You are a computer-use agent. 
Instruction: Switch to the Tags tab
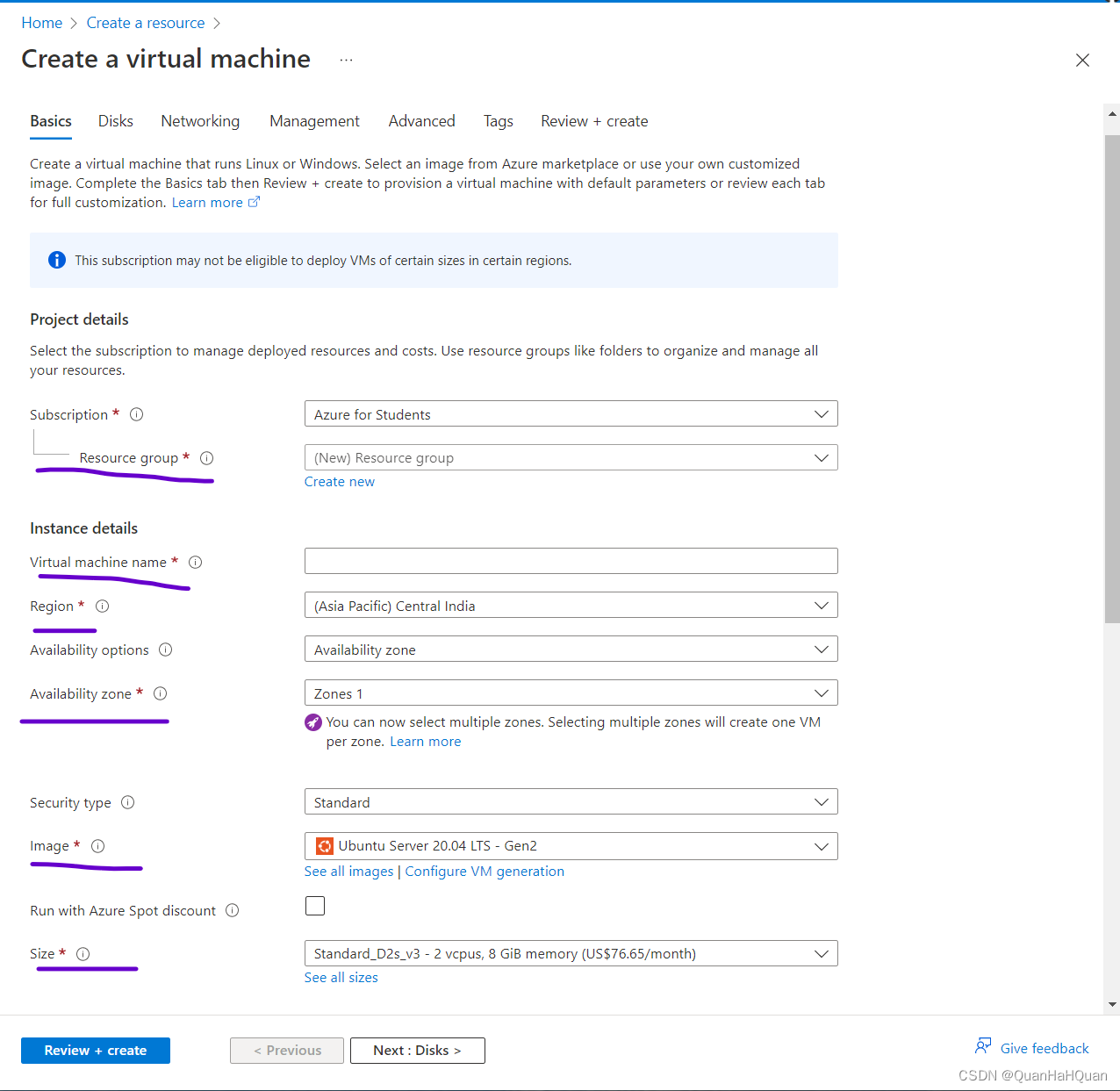pos(499,121)
